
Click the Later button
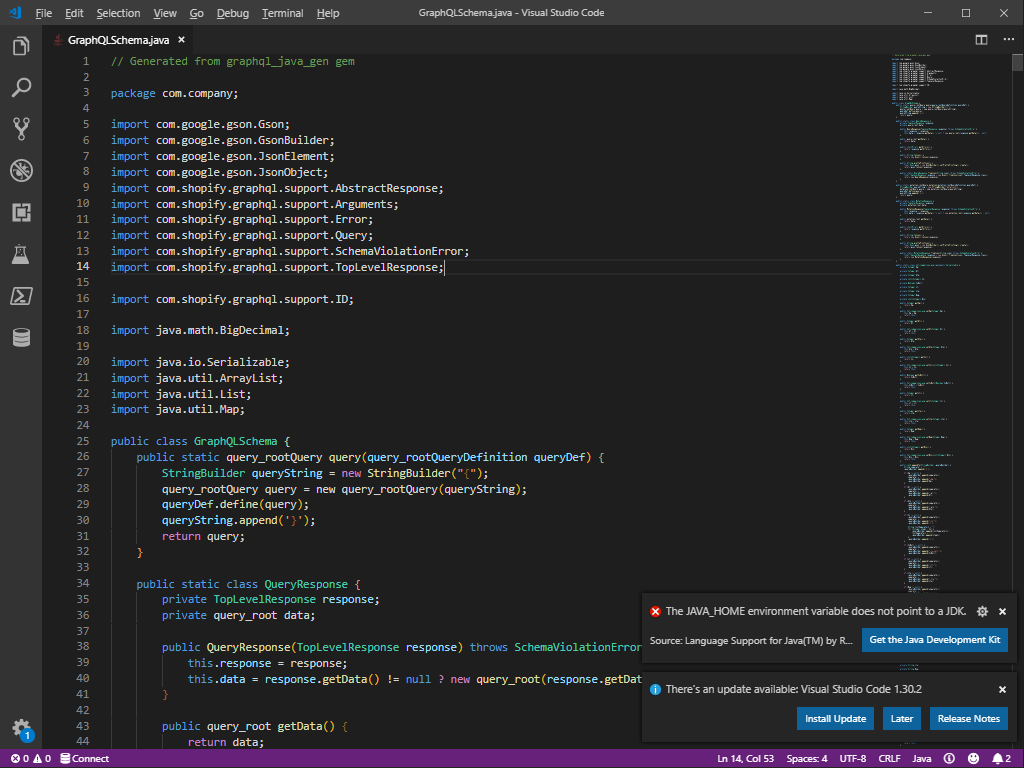[902, 718]
